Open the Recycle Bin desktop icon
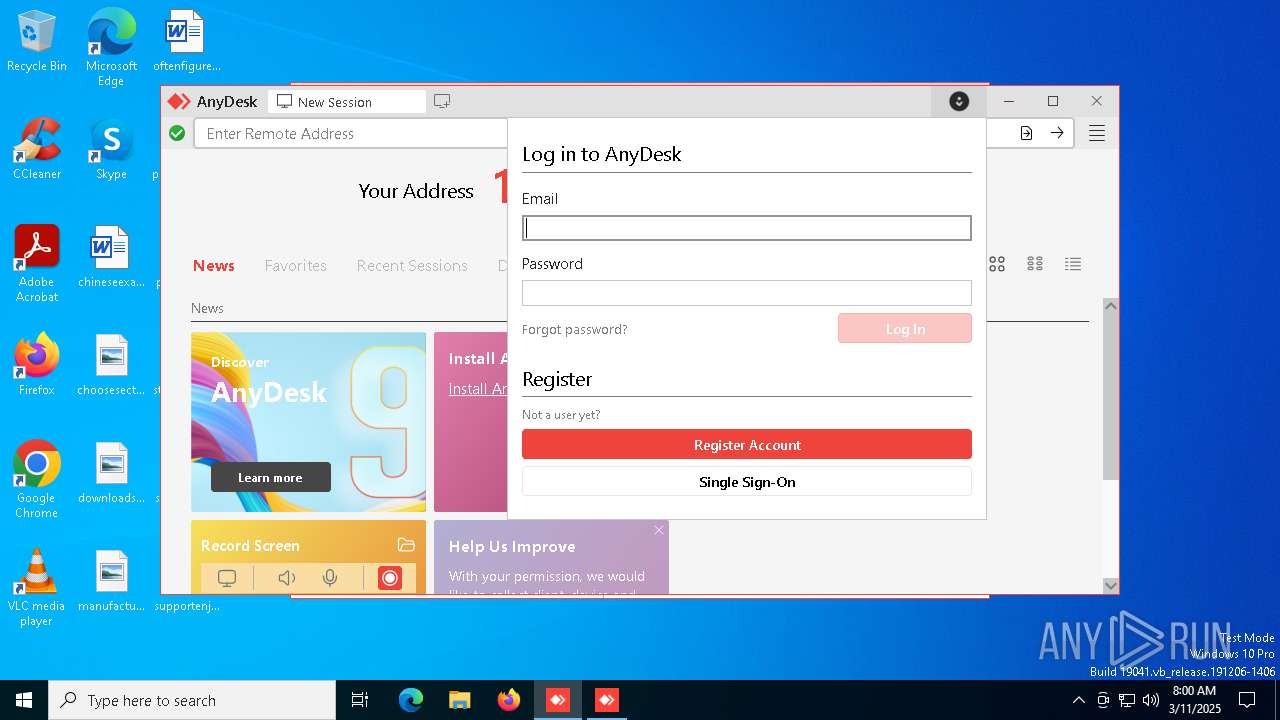 [37, 42]
